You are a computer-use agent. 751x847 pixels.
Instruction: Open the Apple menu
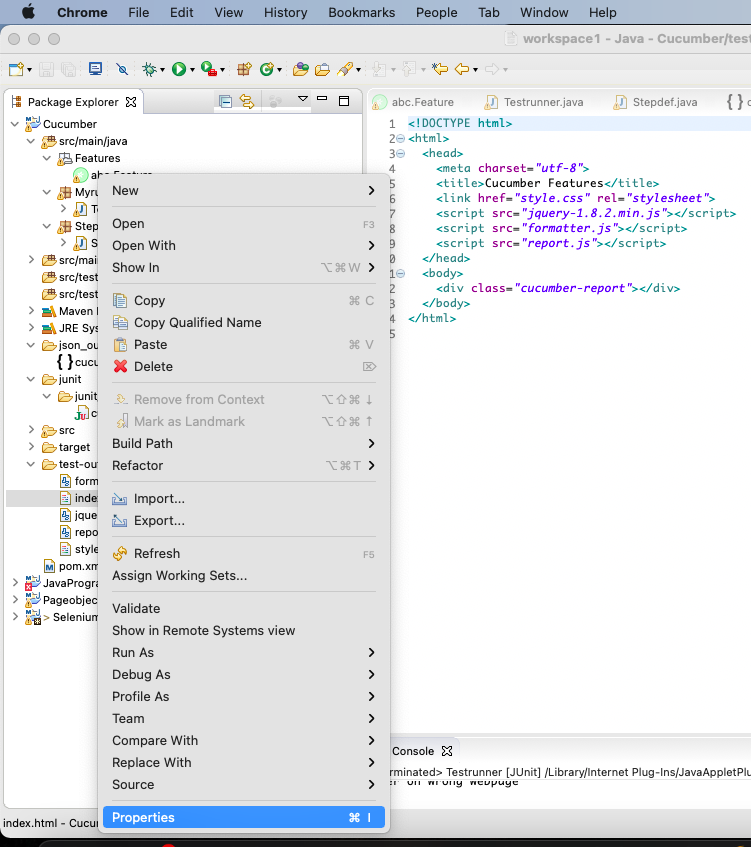pos(28,12)
